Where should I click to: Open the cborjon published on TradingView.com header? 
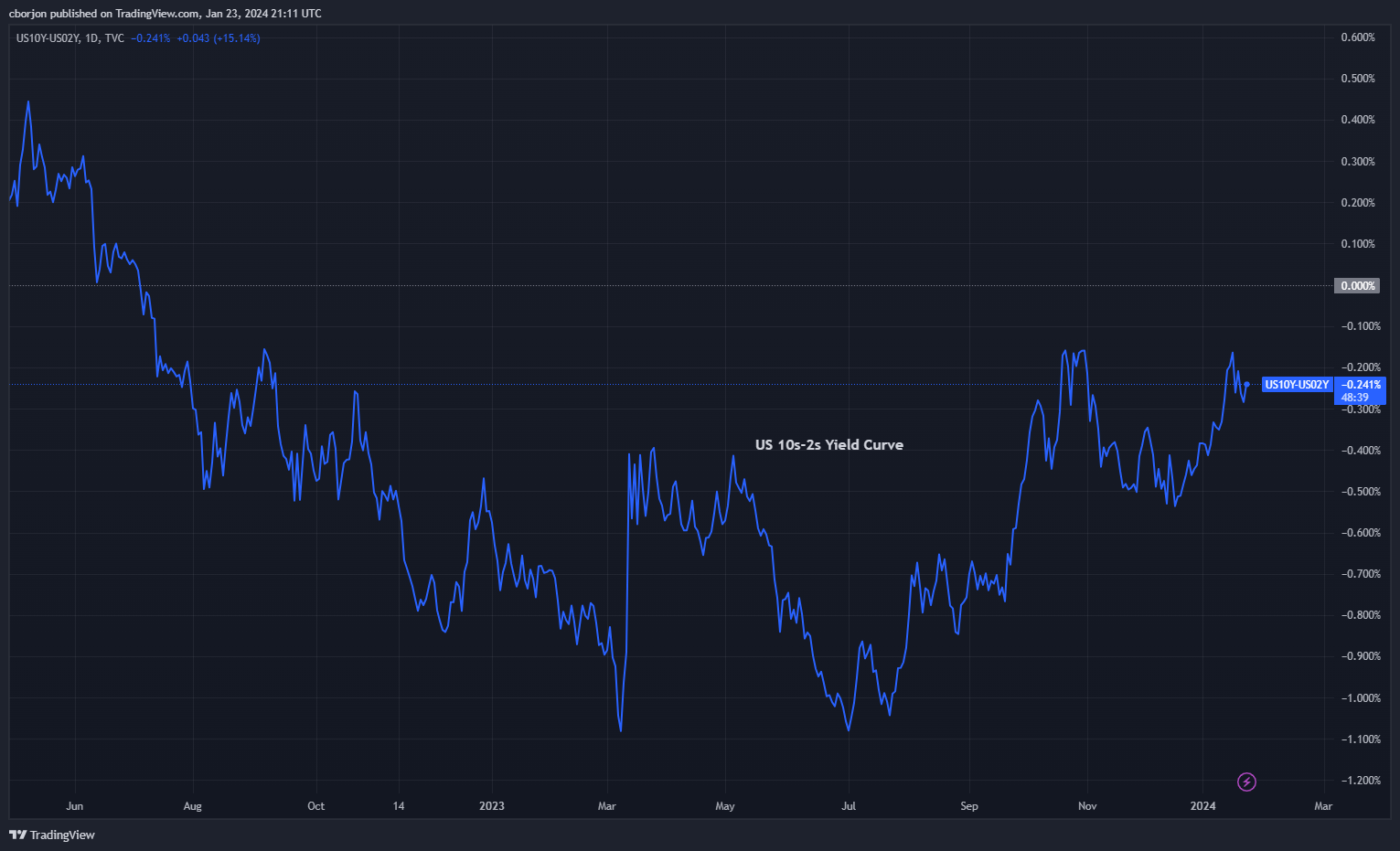165,14
